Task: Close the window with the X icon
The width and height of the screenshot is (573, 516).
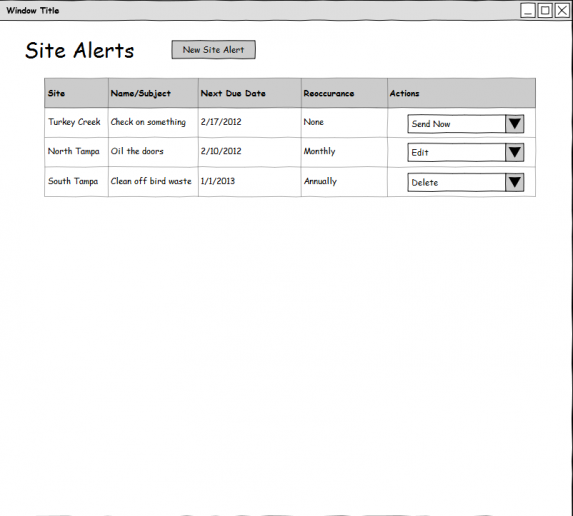Action: pos(562,11)
